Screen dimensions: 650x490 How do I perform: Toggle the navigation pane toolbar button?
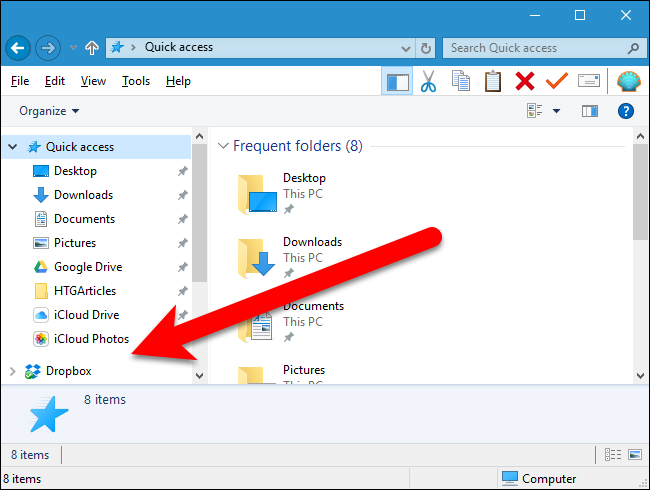tap(397, 81)
